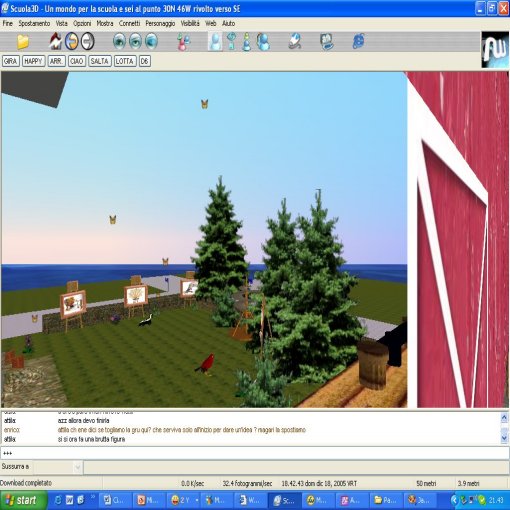Click the mouse device toolbar icon
This screenshot has width=510, height=510.
click(295, 41)
